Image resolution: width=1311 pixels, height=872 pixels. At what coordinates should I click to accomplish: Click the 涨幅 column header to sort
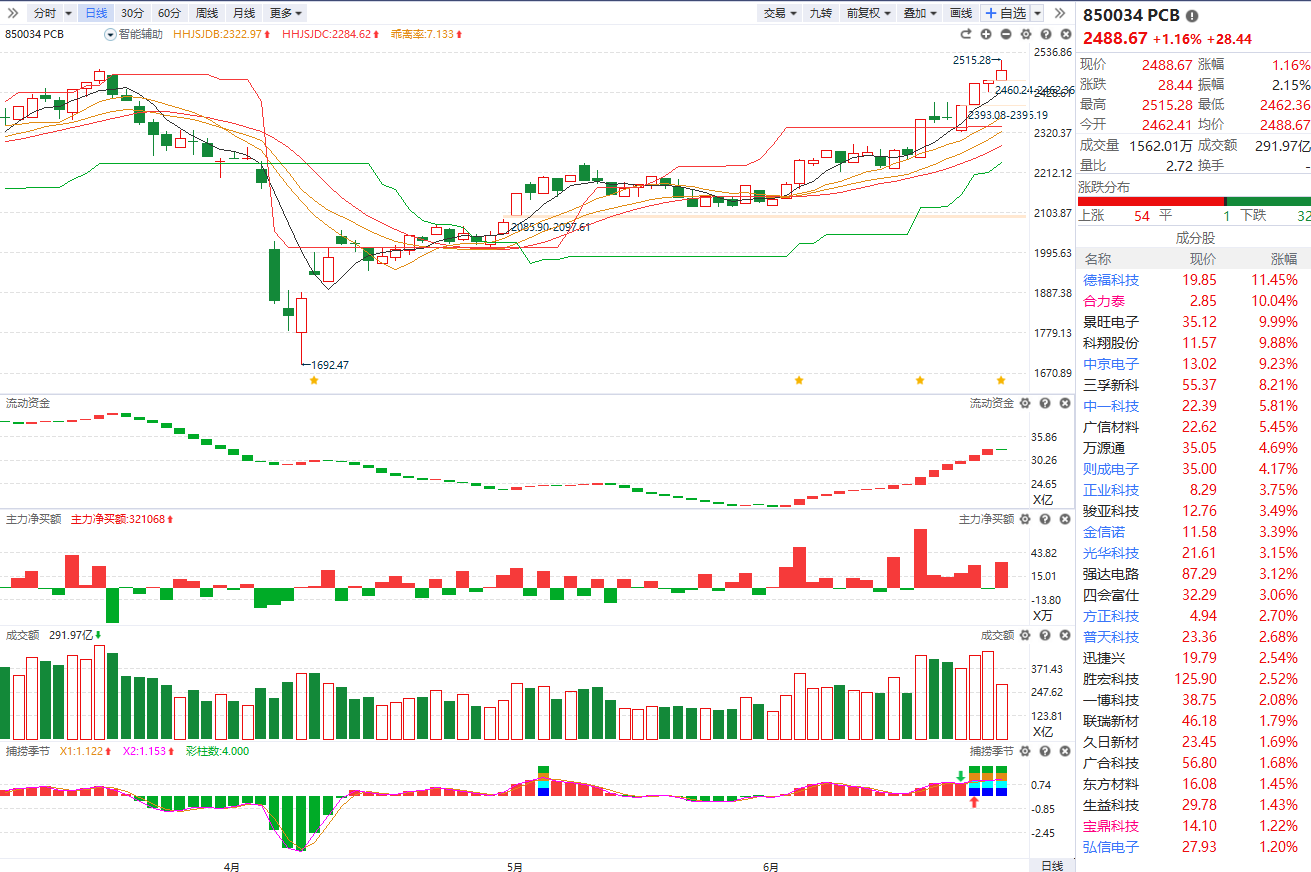click(1283, 259)
